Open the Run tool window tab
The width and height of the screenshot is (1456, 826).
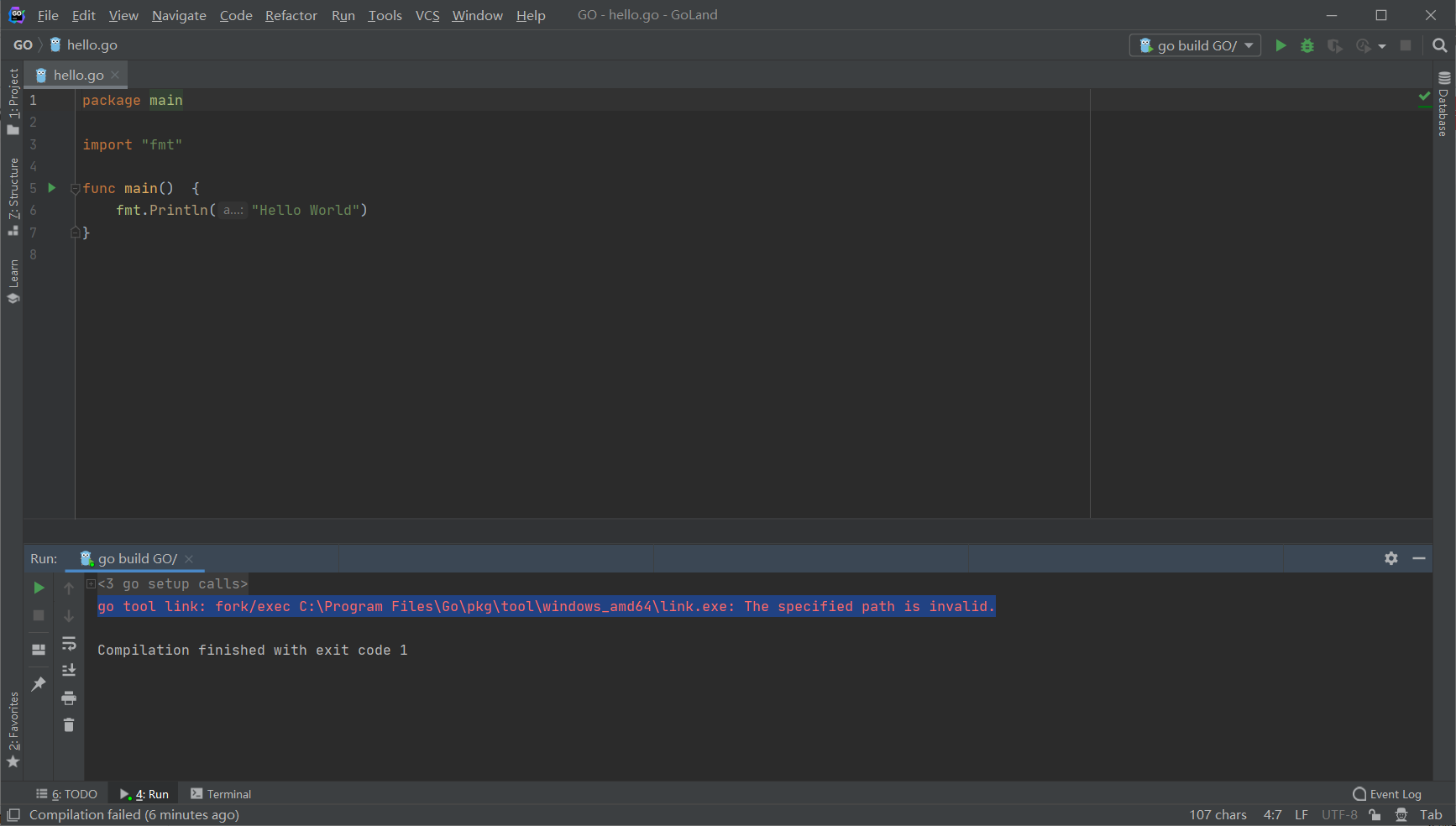(x=144, y=794)
